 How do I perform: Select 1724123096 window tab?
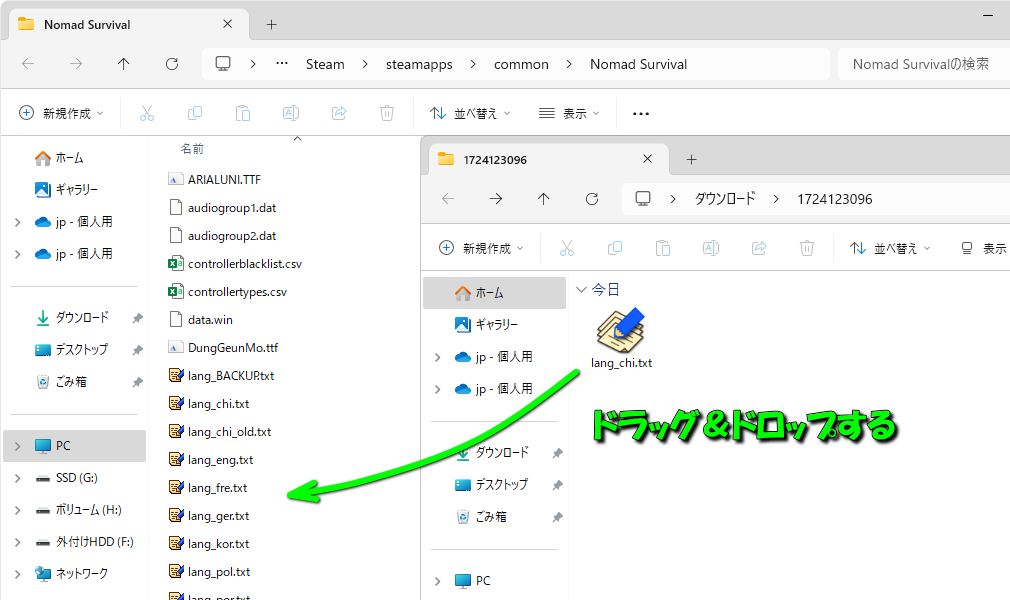point(549,159)
